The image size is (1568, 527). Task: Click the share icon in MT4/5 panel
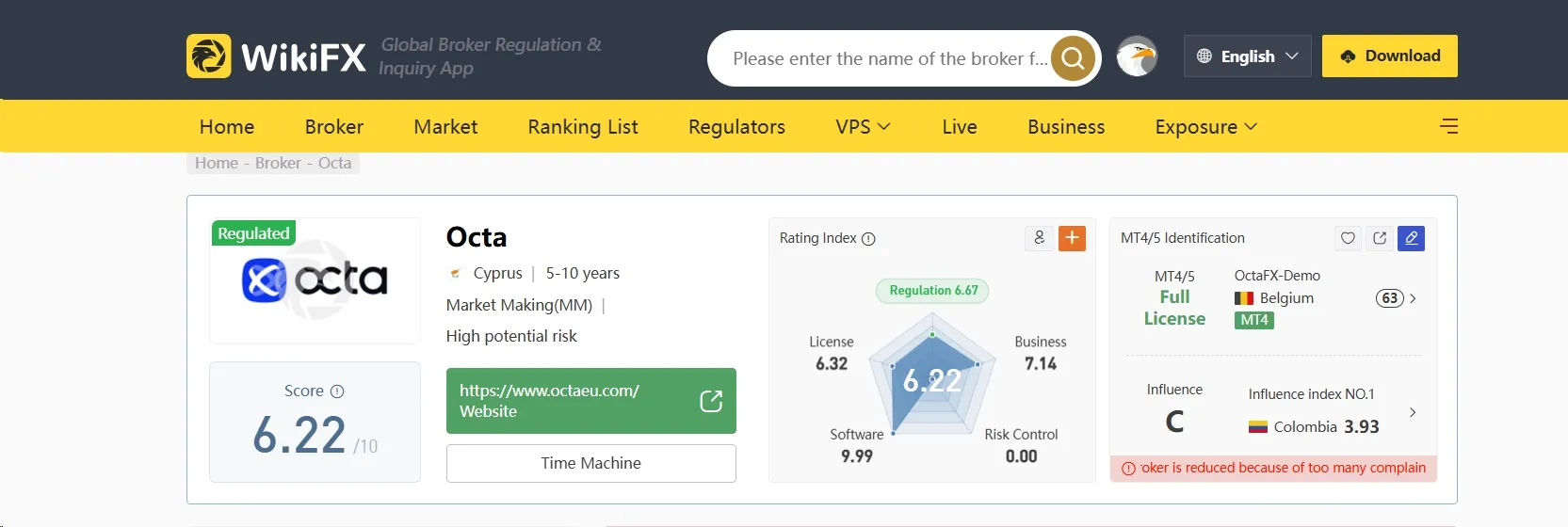coord(1380,238)
